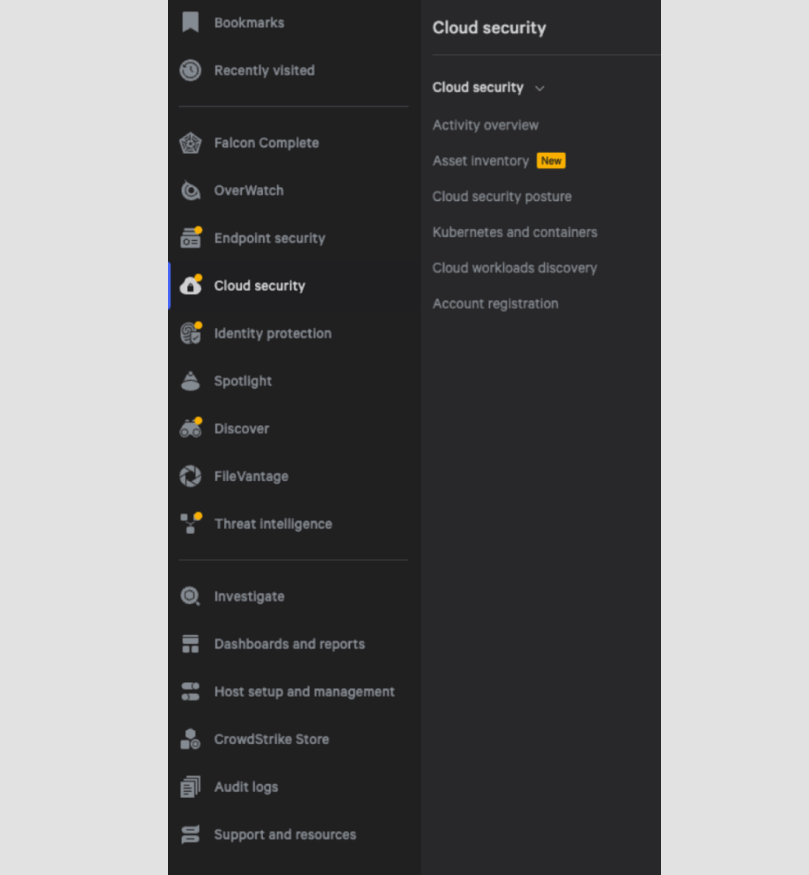This screenshot has height=875, width=809.
Task: Click the Falcon Complete pentagon icon
Action: tap(190, 143)
